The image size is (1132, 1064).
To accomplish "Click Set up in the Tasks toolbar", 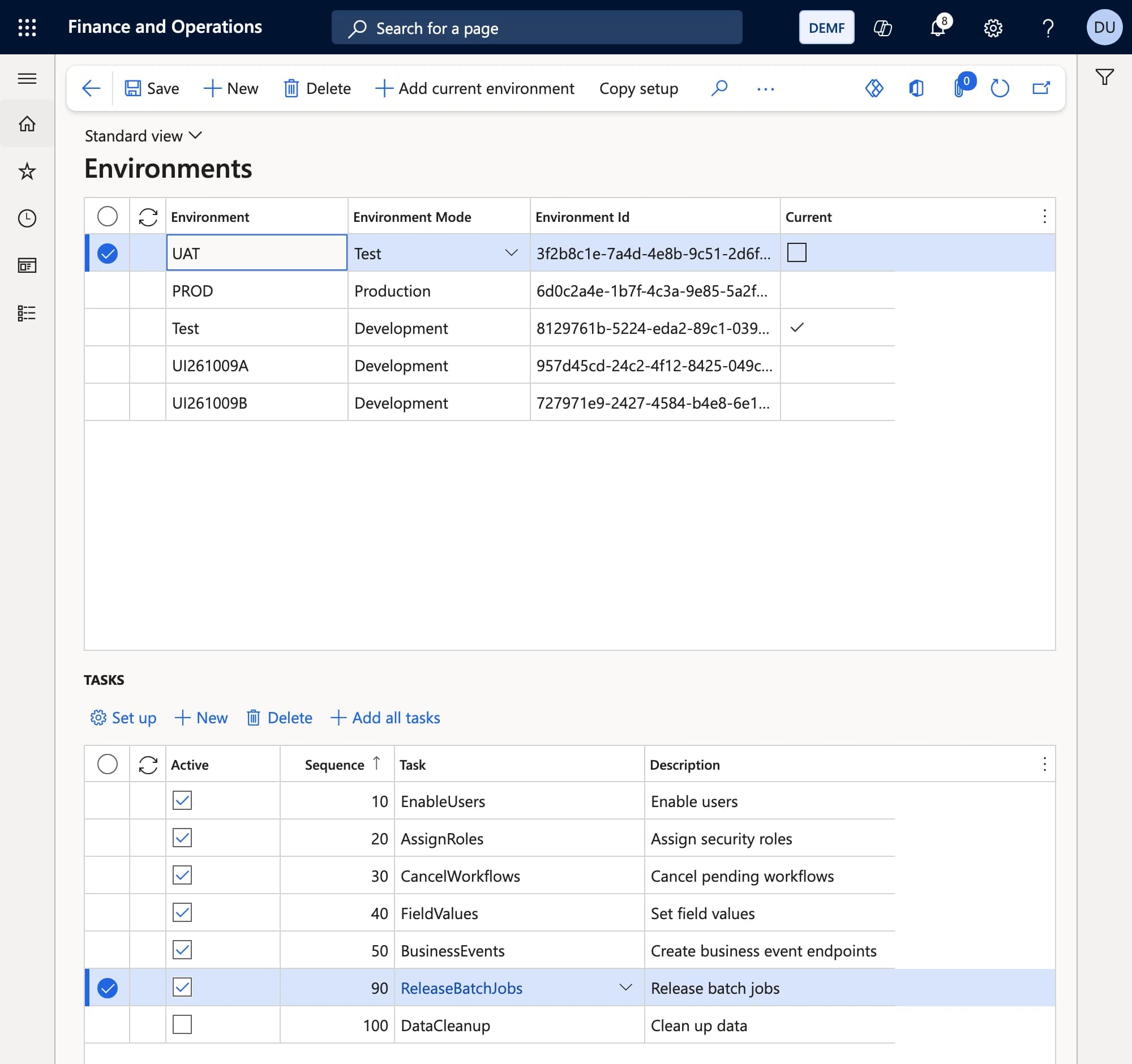I will [123, 718].
